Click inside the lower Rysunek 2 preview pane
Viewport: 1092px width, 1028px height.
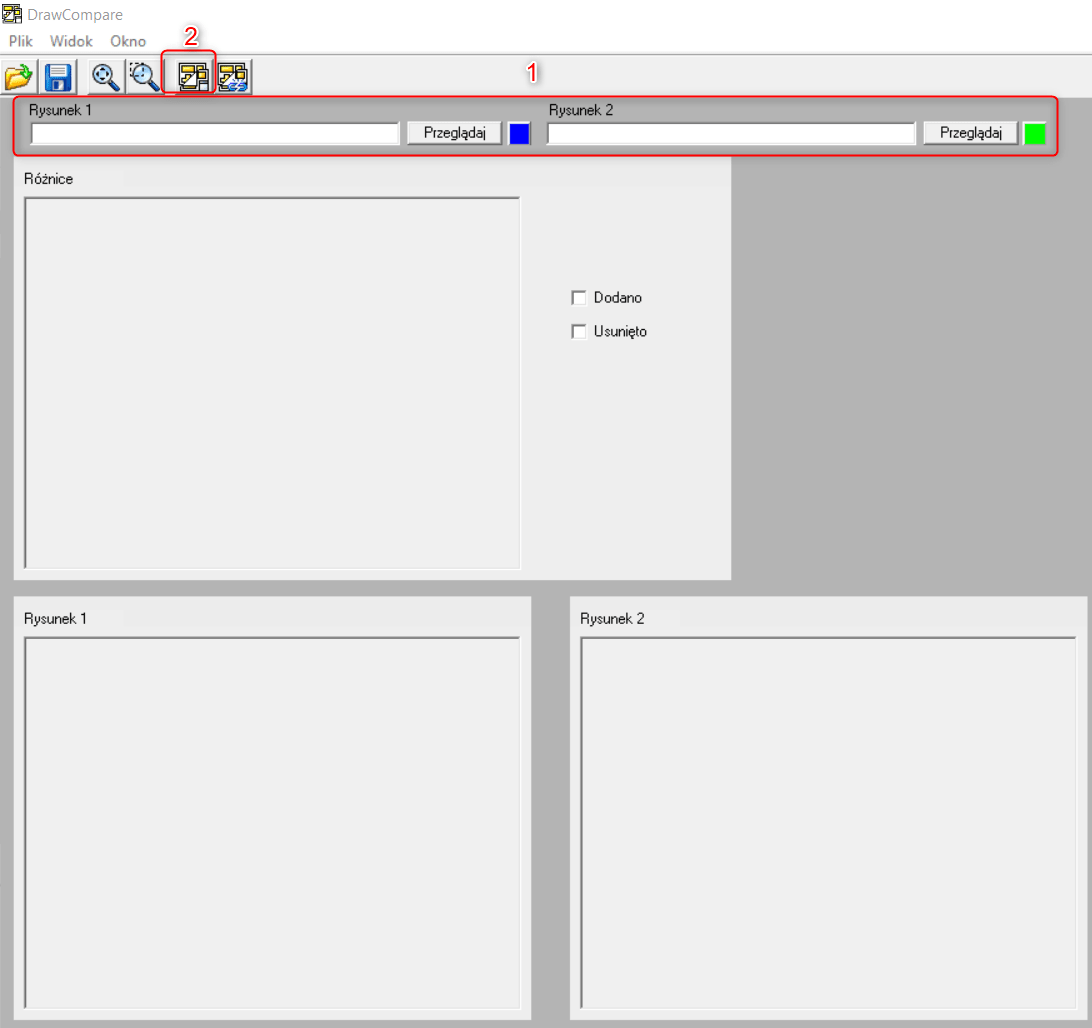point(829,823)
